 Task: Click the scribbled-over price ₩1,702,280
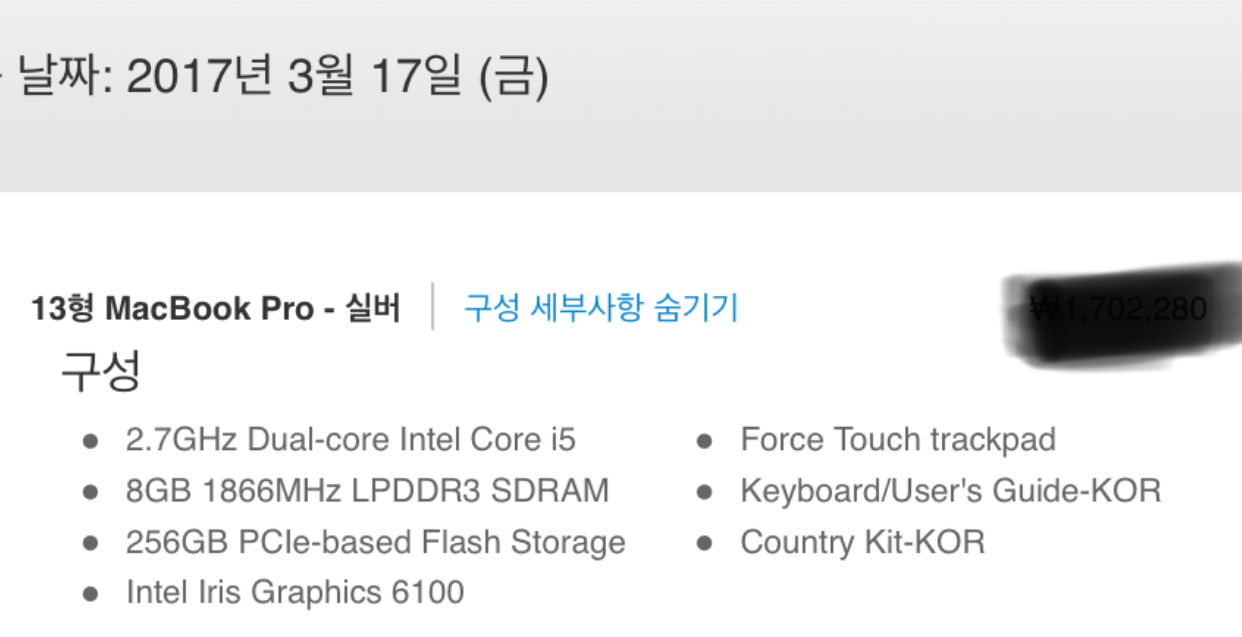(1118, 309)
